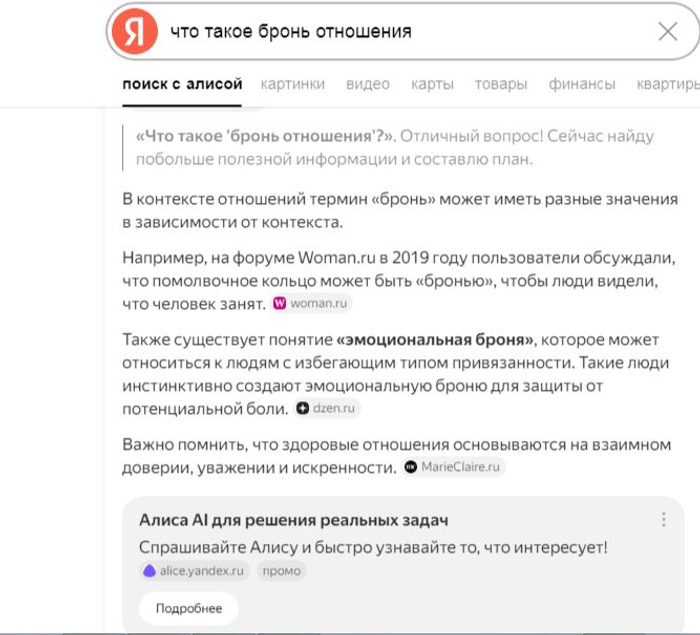Open the woman.ru source chip
This screenshot has width=700, height=635.
point(312,304)
